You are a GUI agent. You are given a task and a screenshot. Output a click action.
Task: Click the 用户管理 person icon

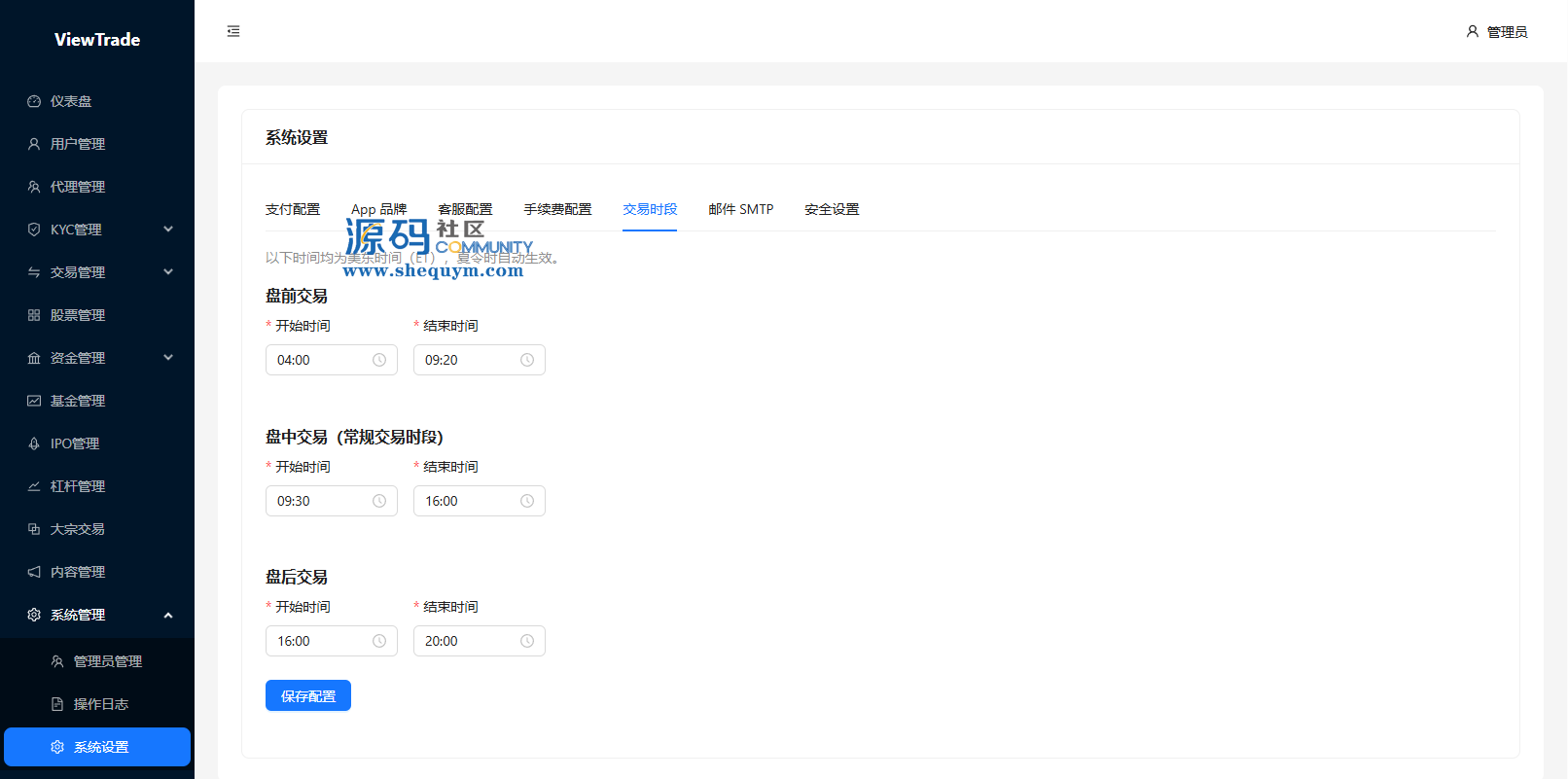point(34,144)
